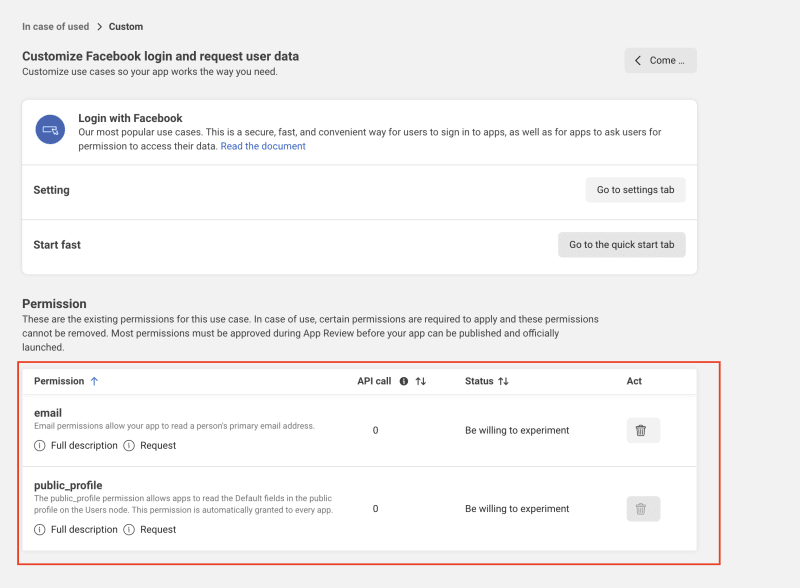This screenshot has width=800, height=588.
Task: Sort by Status using the arrows
Action: [x=503, y=381]
